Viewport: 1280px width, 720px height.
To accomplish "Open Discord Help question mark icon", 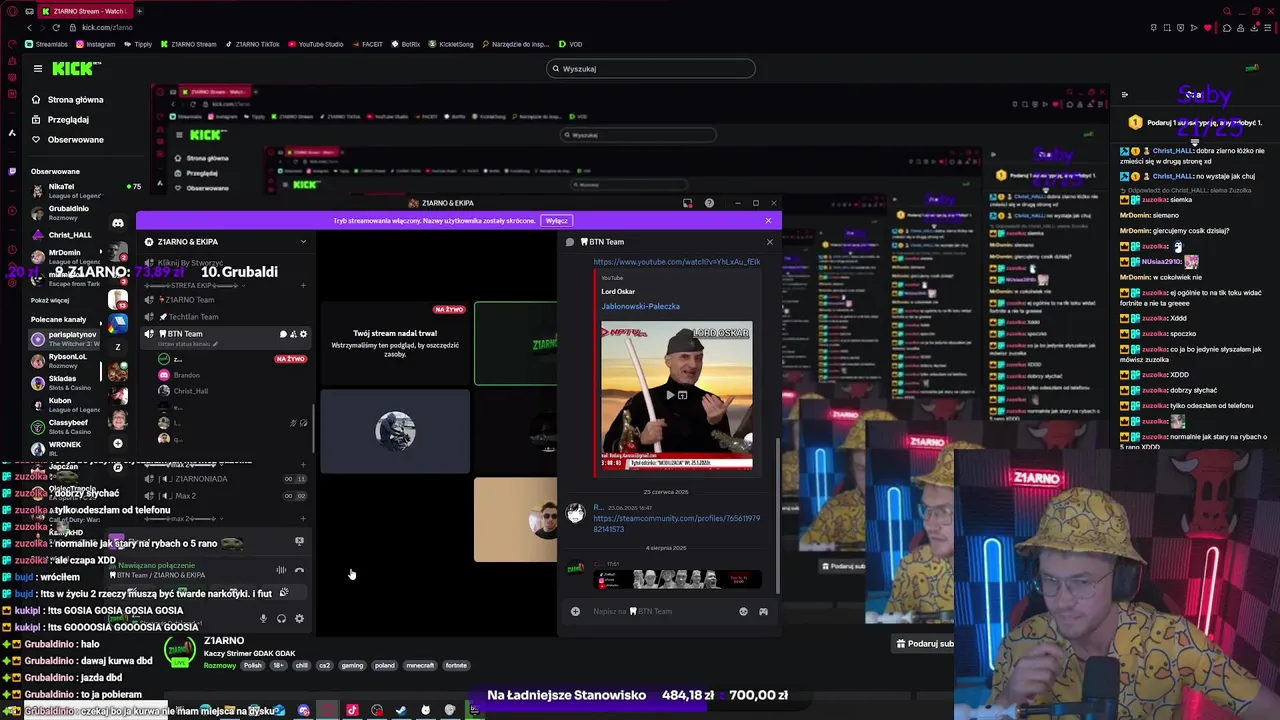I will [709, 203].
